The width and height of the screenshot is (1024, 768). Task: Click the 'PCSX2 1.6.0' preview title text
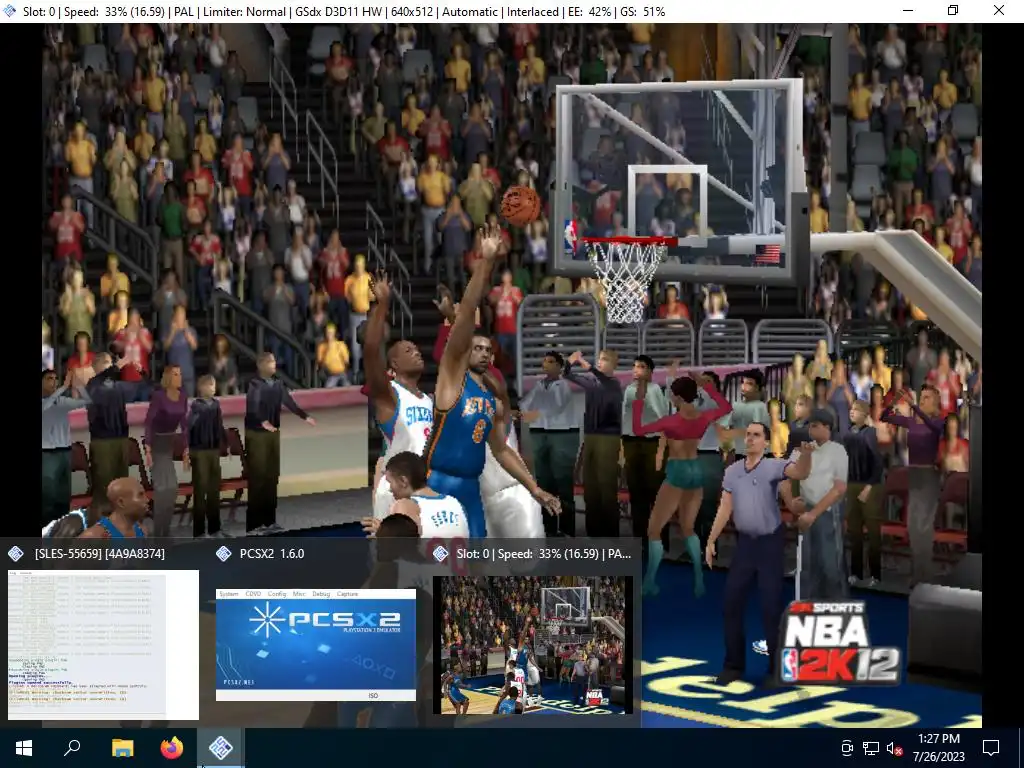pos(272,553)
